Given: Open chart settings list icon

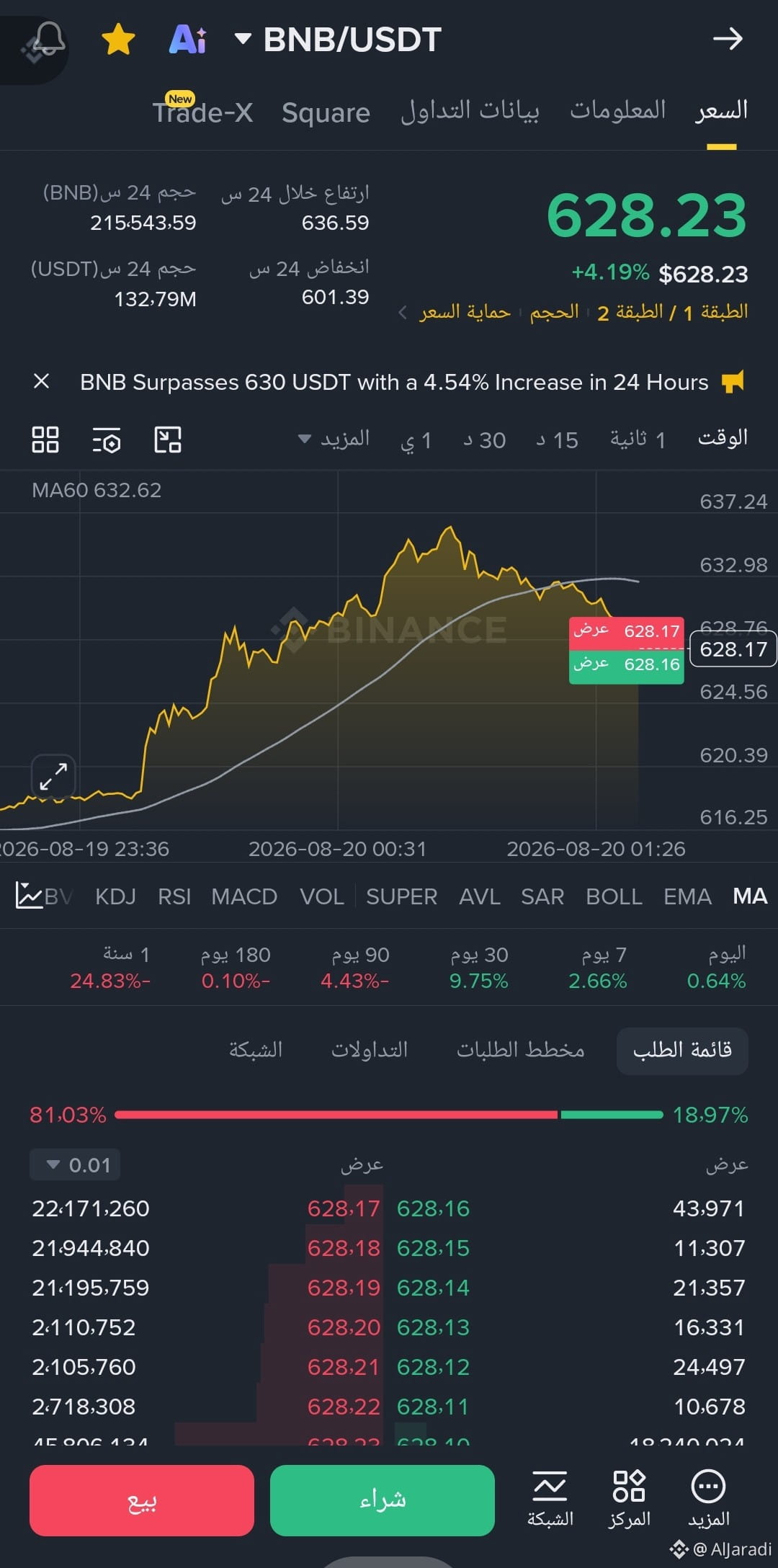Looking at the screenshot, I should [x=107, y=440].
